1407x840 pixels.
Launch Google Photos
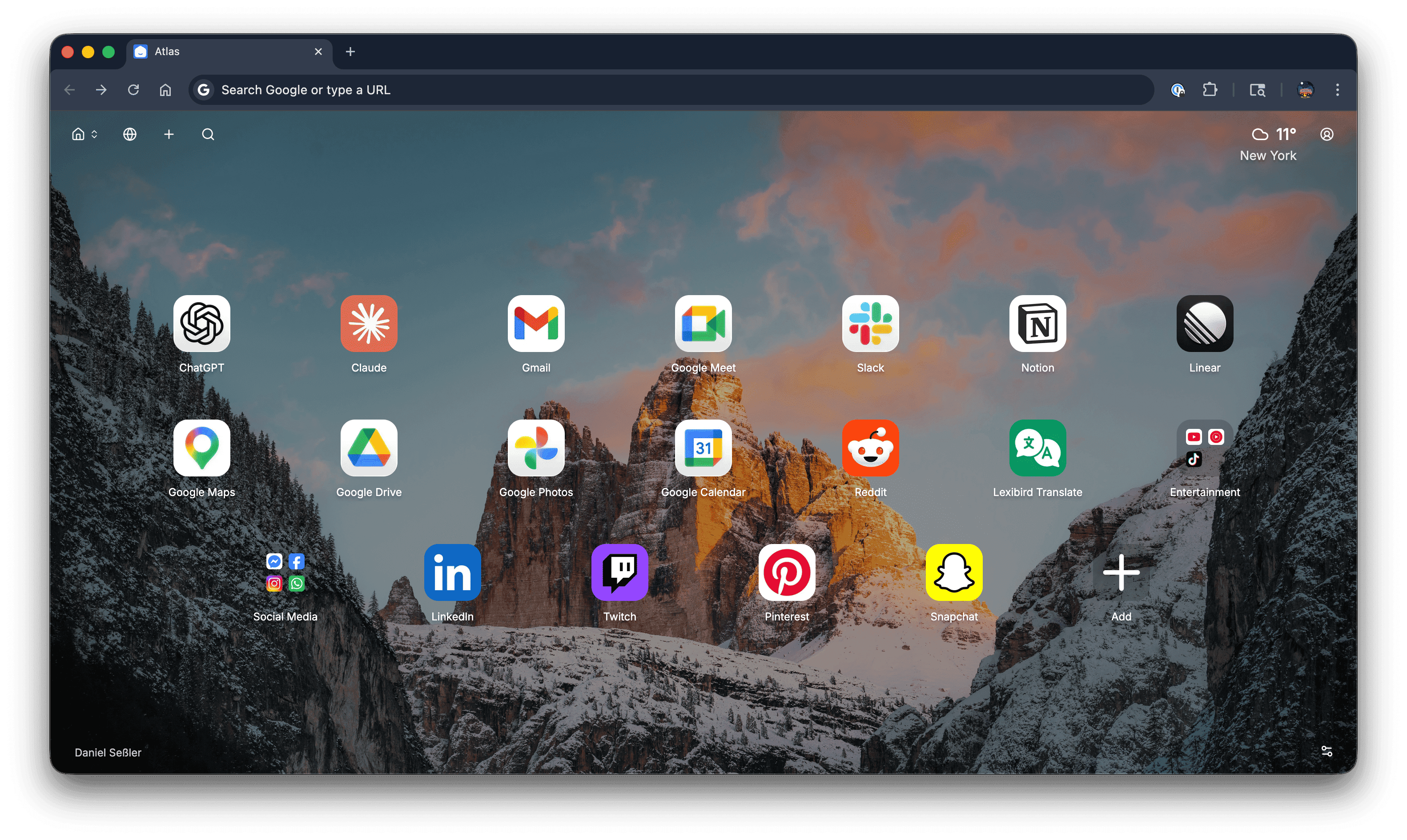(x=535, y=448)
